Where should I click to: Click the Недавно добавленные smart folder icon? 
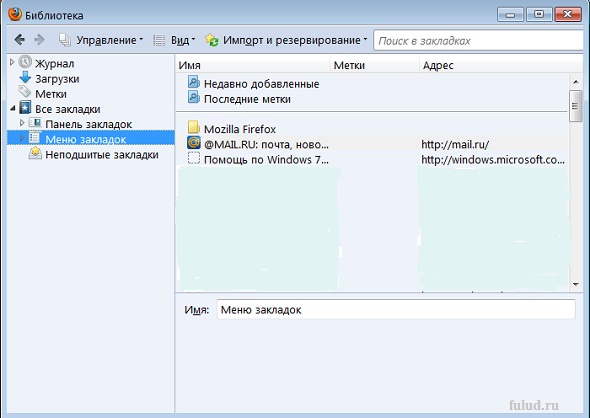[x=194, y=82]
